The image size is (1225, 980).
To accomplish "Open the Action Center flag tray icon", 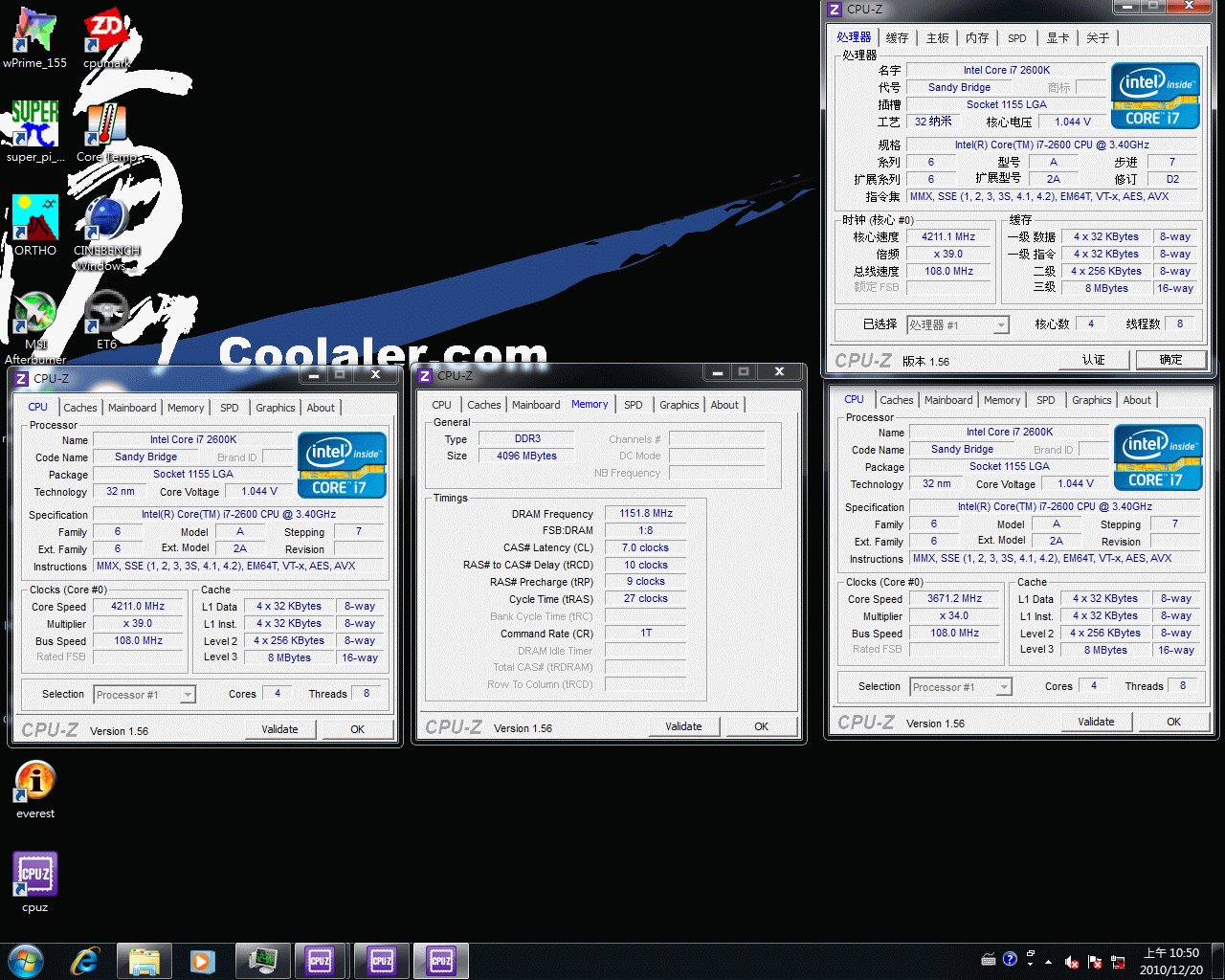I will pyautogui.click(x=1094, y=962).
